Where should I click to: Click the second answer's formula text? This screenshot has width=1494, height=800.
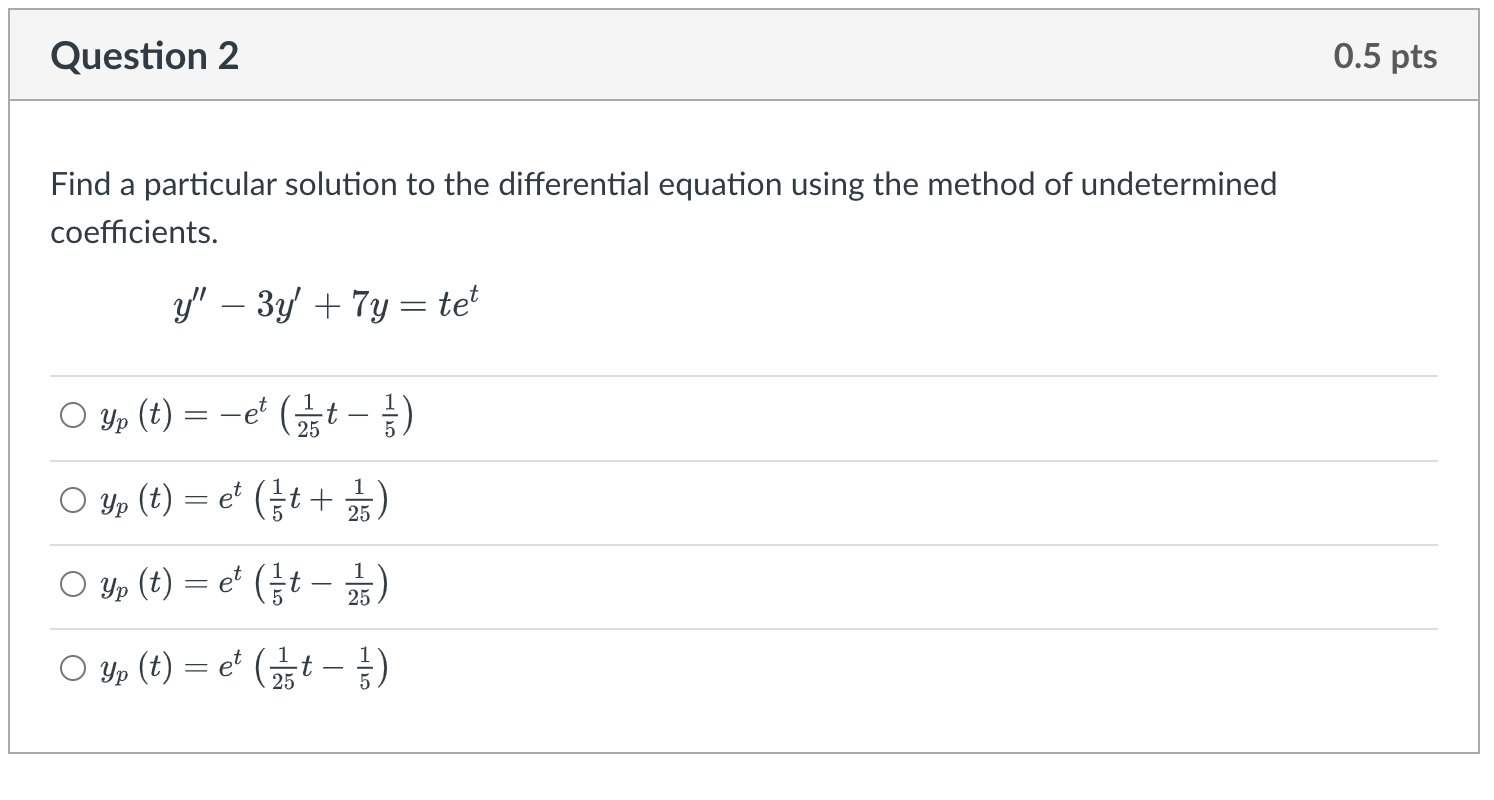point(243,499)
